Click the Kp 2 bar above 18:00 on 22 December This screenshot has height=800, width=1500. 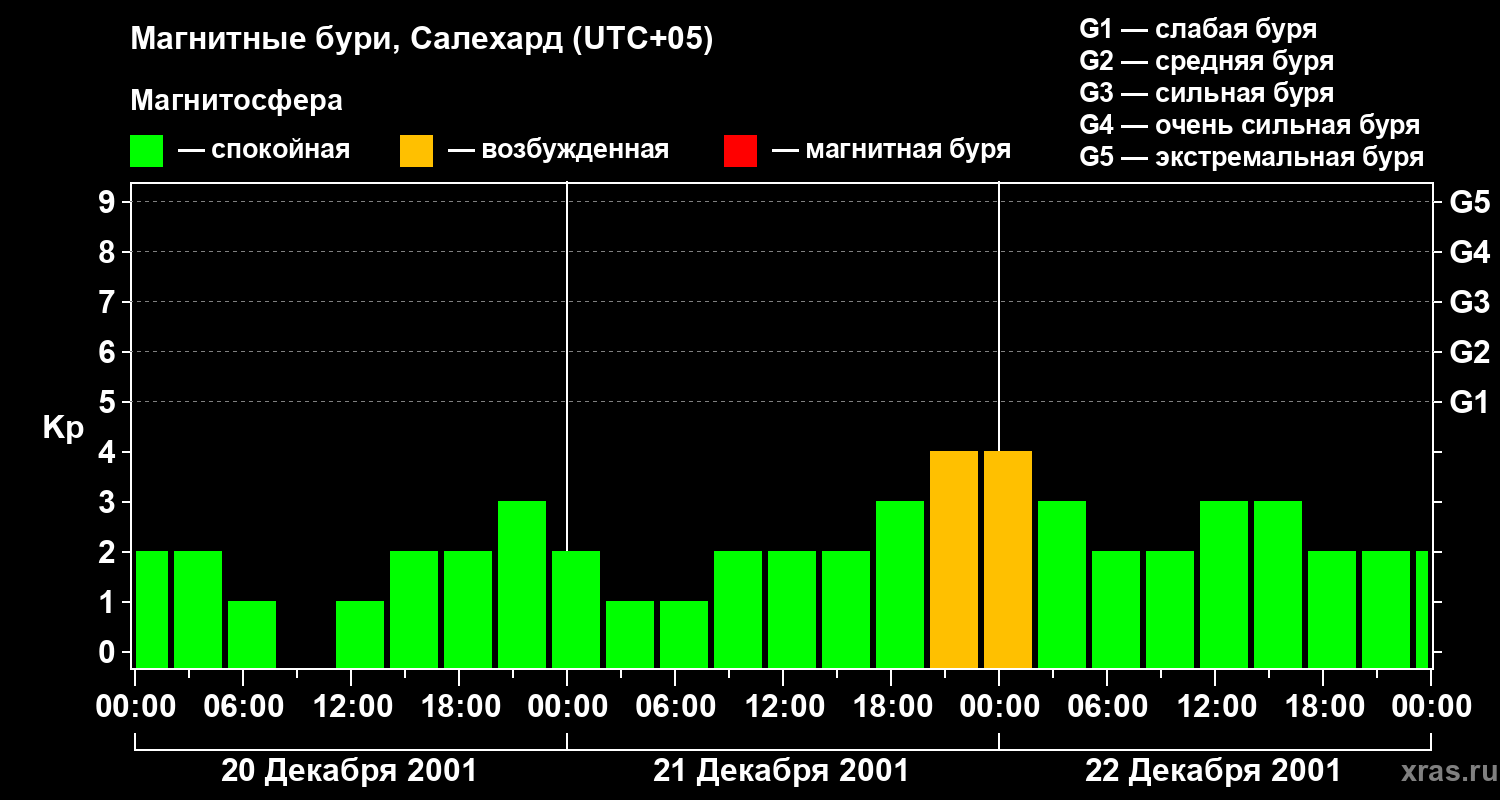pos(1332,610)
